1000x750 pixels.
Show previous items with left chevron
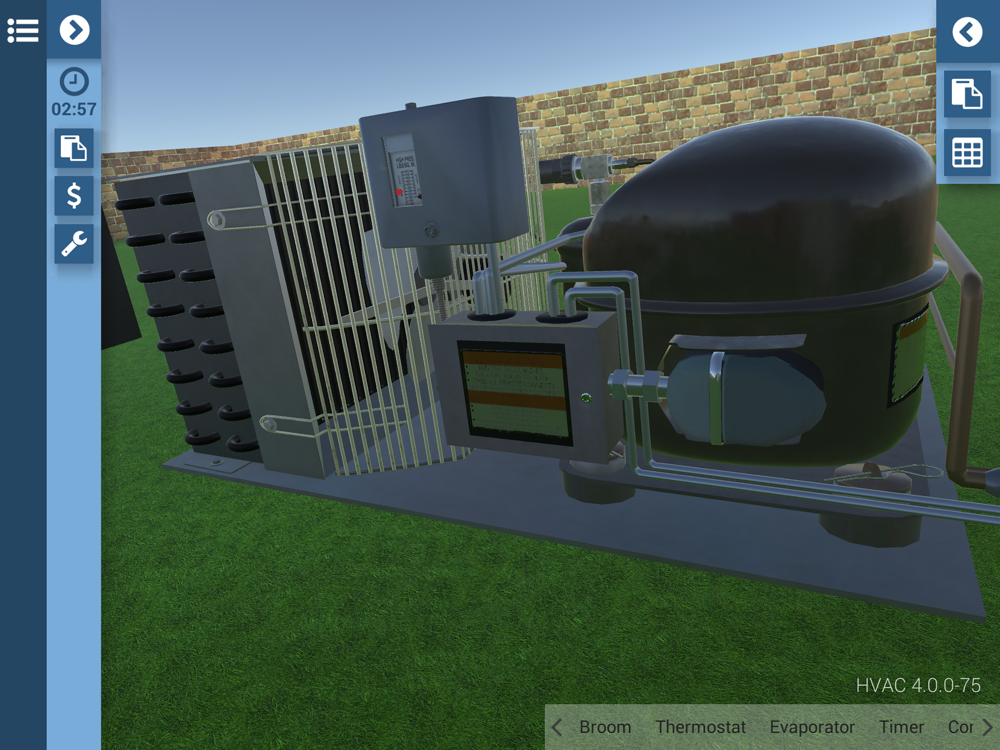pos(557,727)
